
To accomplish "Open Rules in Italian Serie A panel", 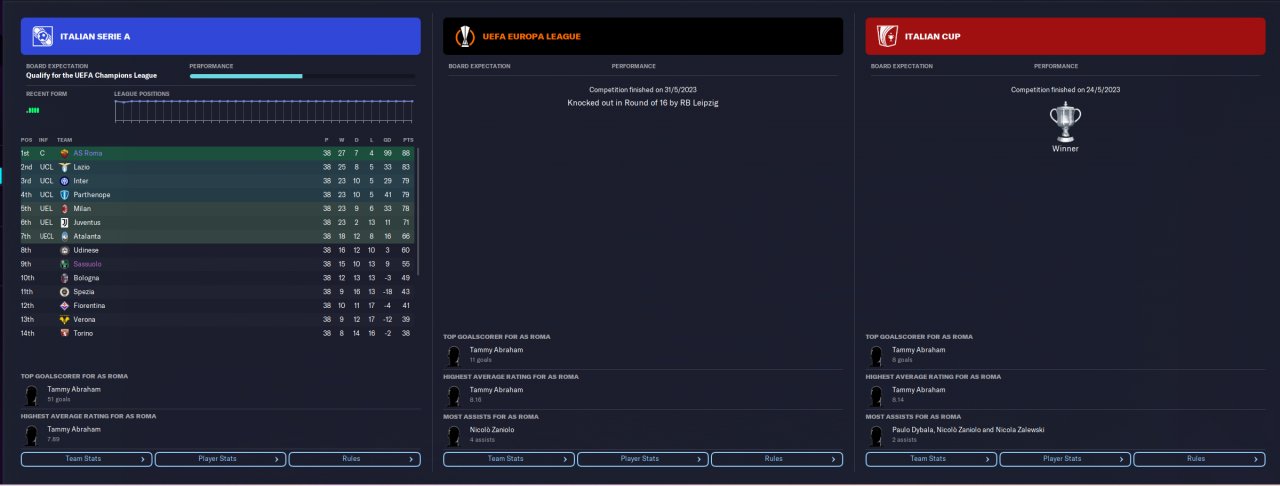I will [x=354, y=459].
